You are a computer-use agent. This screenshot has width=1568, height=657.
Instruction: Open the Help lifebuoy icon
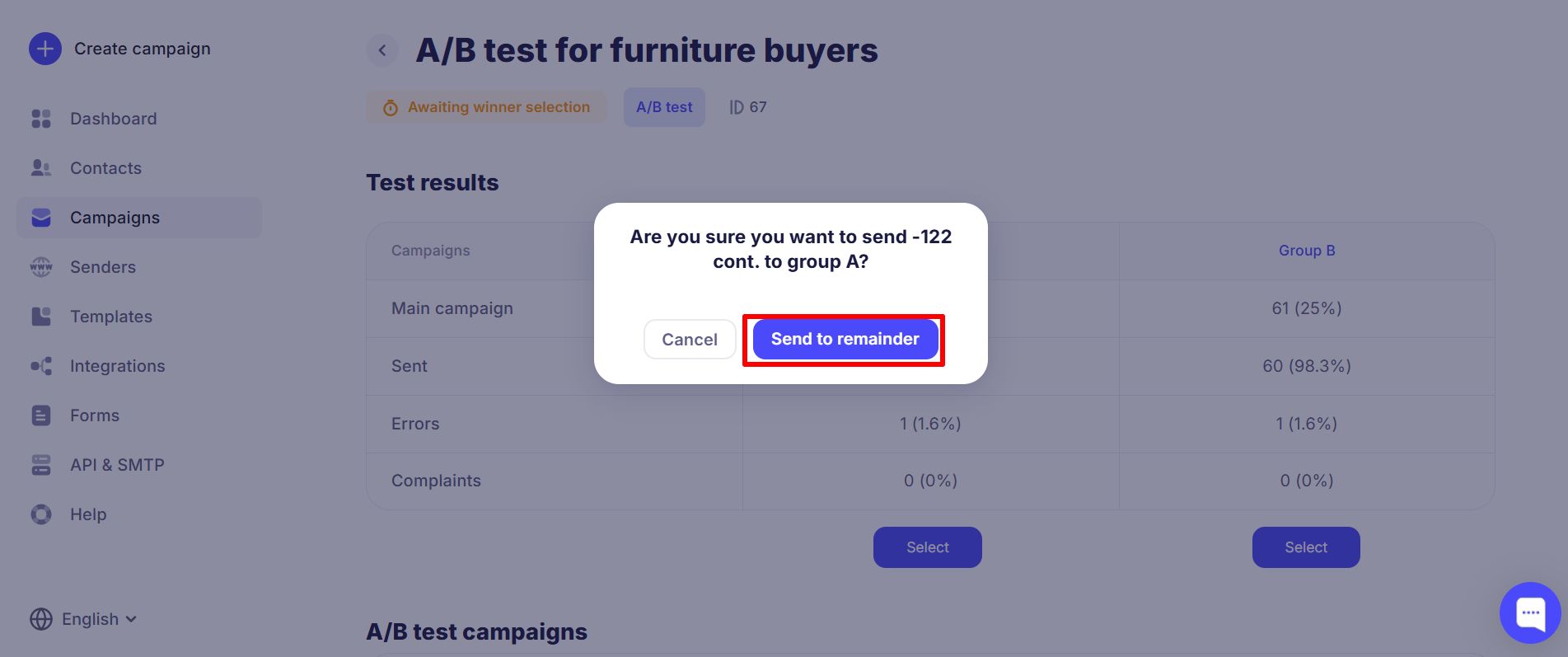click(41, 514)
